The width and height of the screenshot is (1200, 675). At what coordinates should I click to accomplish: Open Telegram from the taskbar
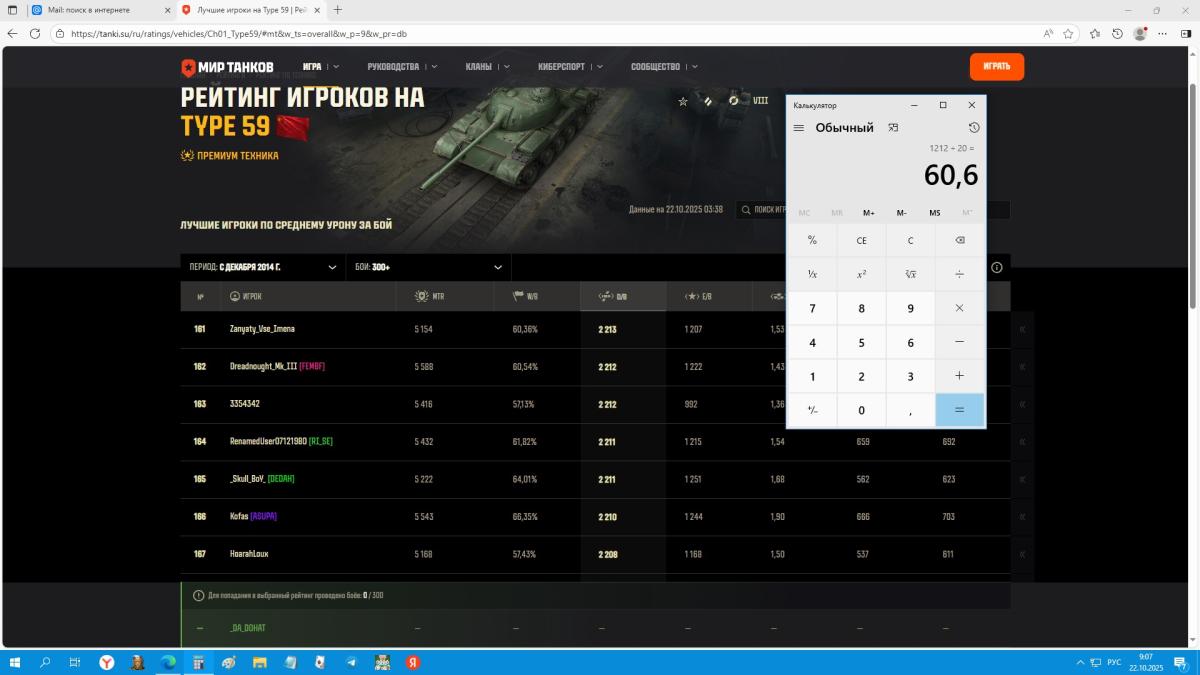pos(351,662)
